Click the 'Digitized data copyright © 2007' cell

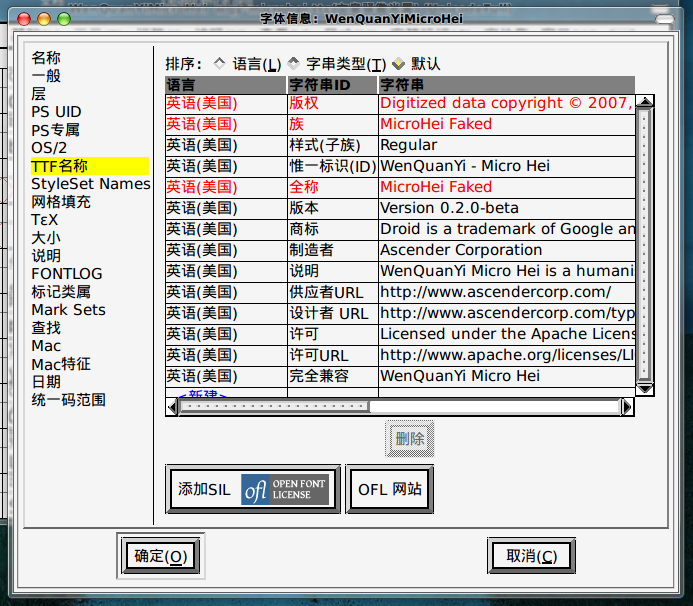[x=507, y=103]
